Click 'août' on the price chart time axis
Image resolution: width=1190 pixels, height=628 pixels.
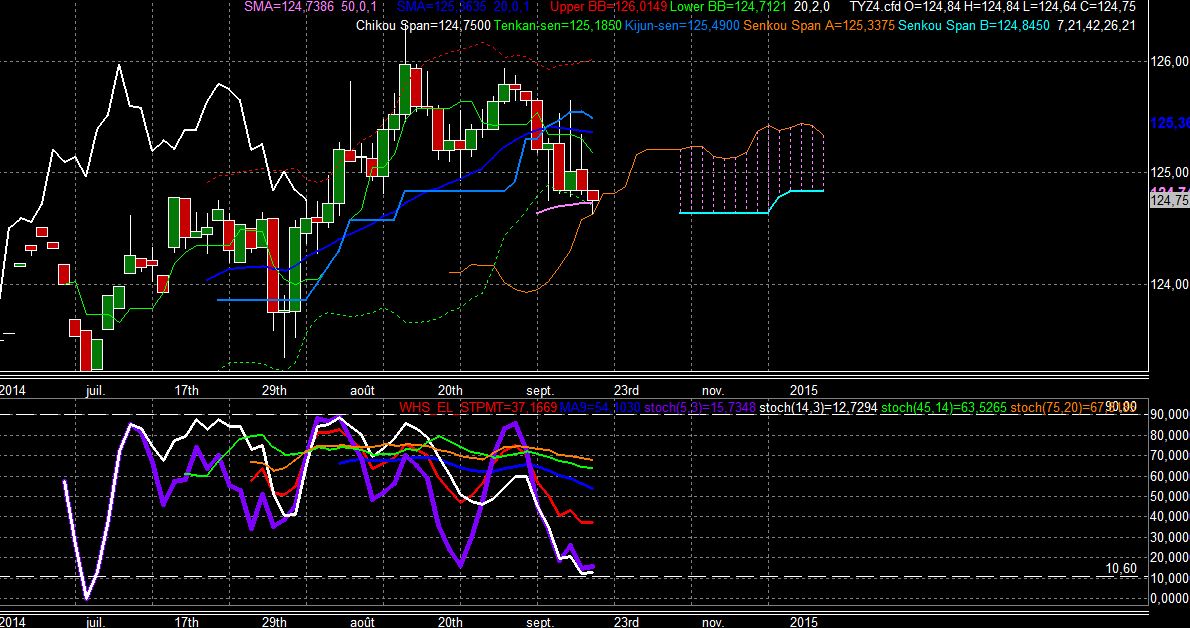pyautogui.click(x=362, y=390)
